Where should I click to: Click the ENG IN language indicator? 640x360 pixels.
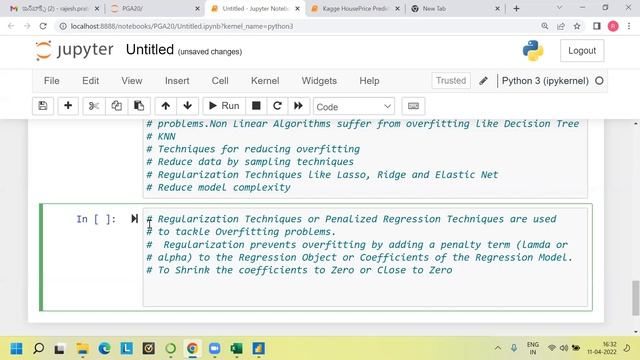point(533,348)
